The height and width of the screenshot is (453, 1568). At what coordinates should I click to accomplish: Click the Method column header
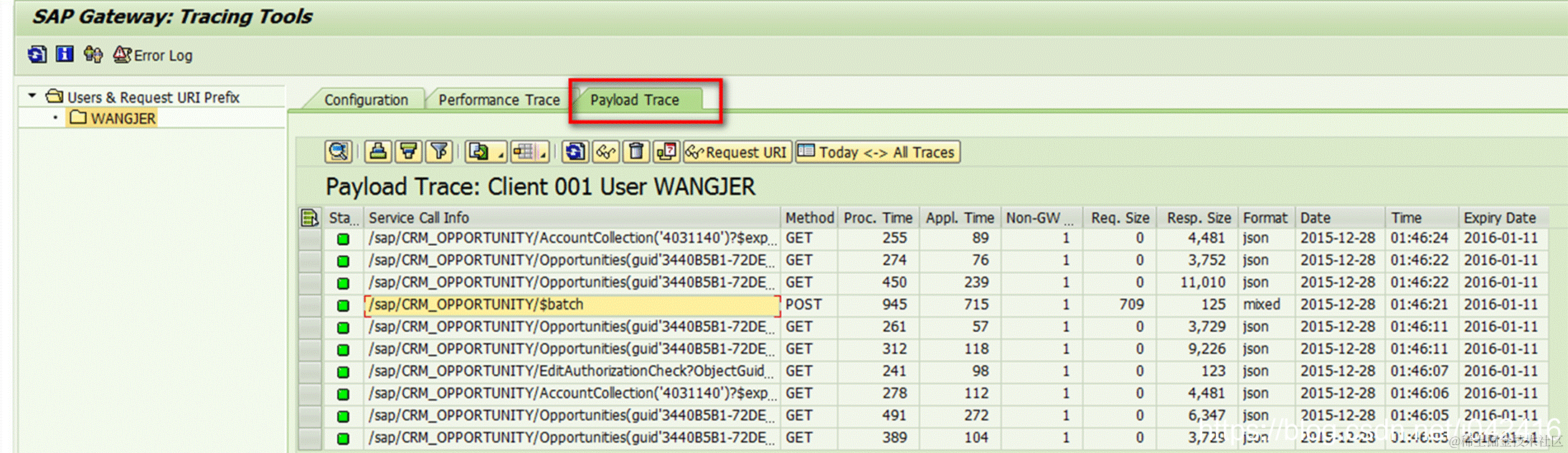[809, 217]
